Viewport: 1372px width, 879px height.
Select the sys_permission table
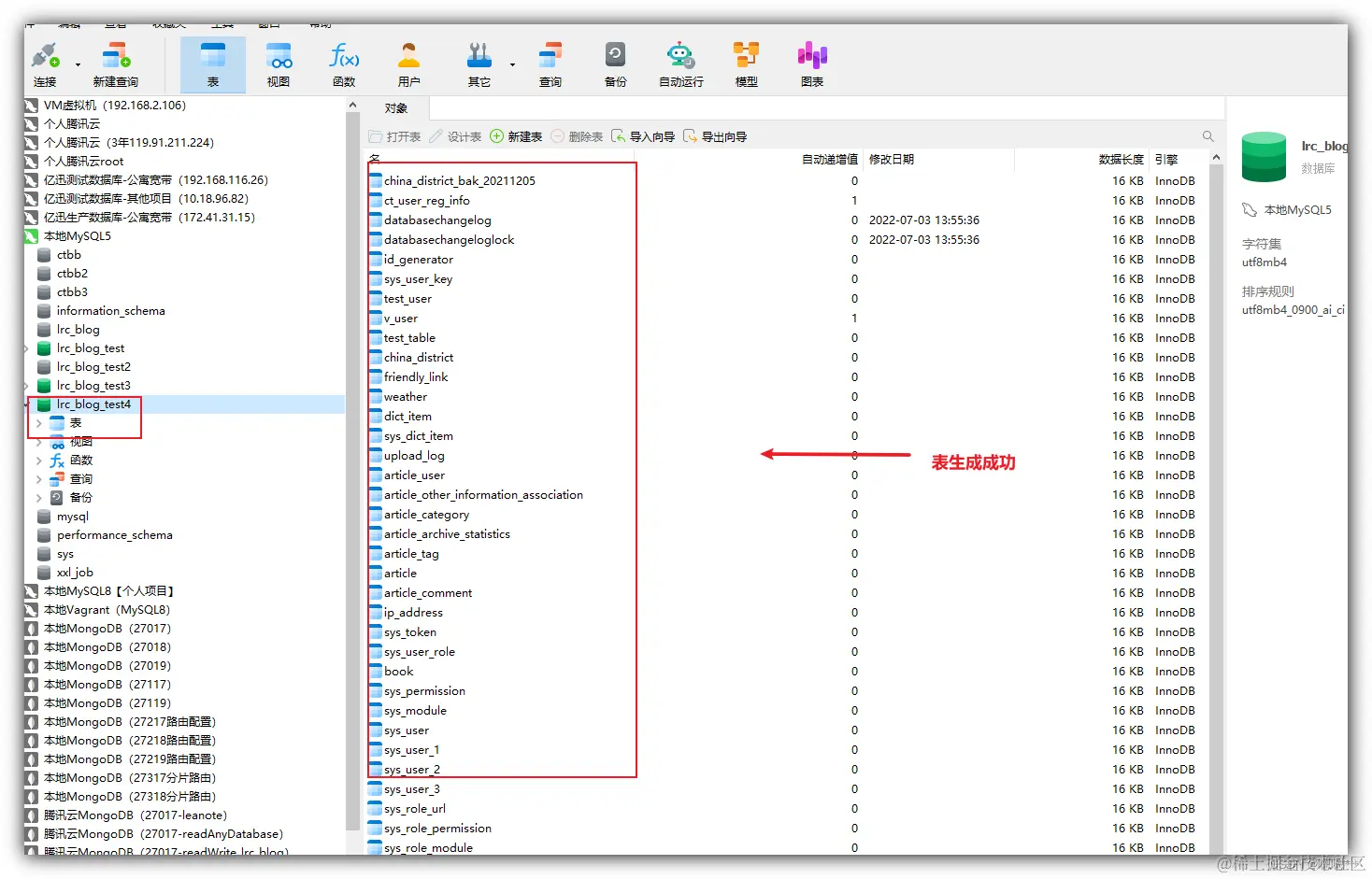click(x=424, y=691)
